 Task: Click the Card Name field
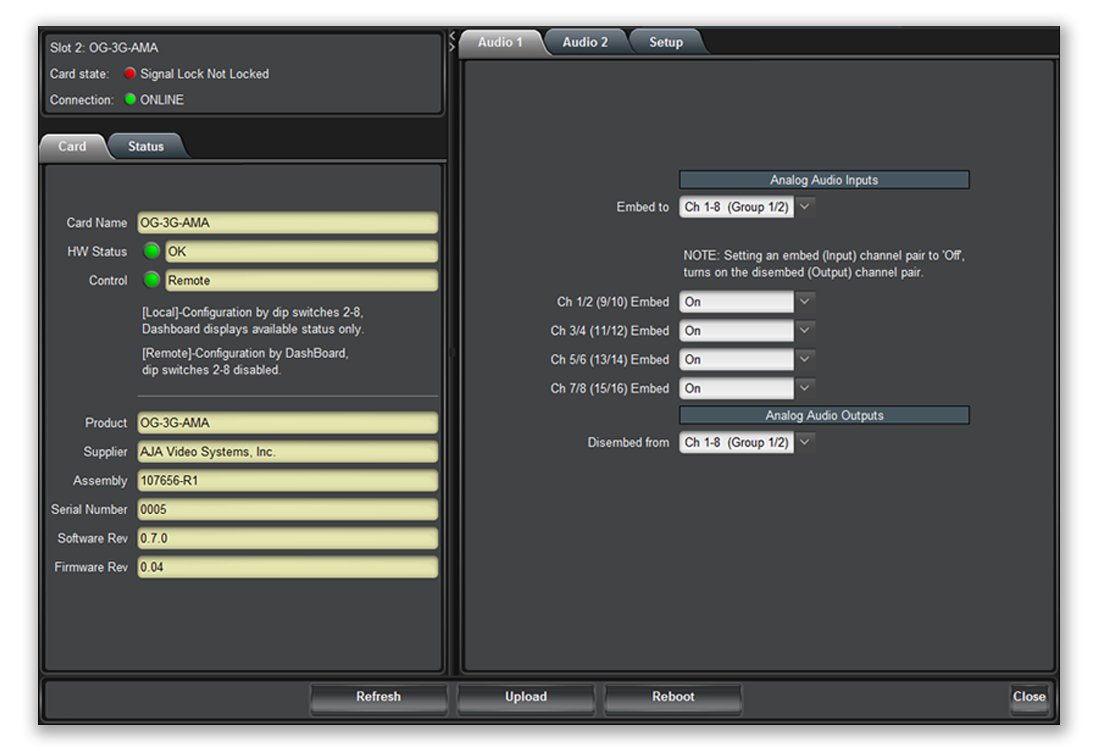pos(287,223)
